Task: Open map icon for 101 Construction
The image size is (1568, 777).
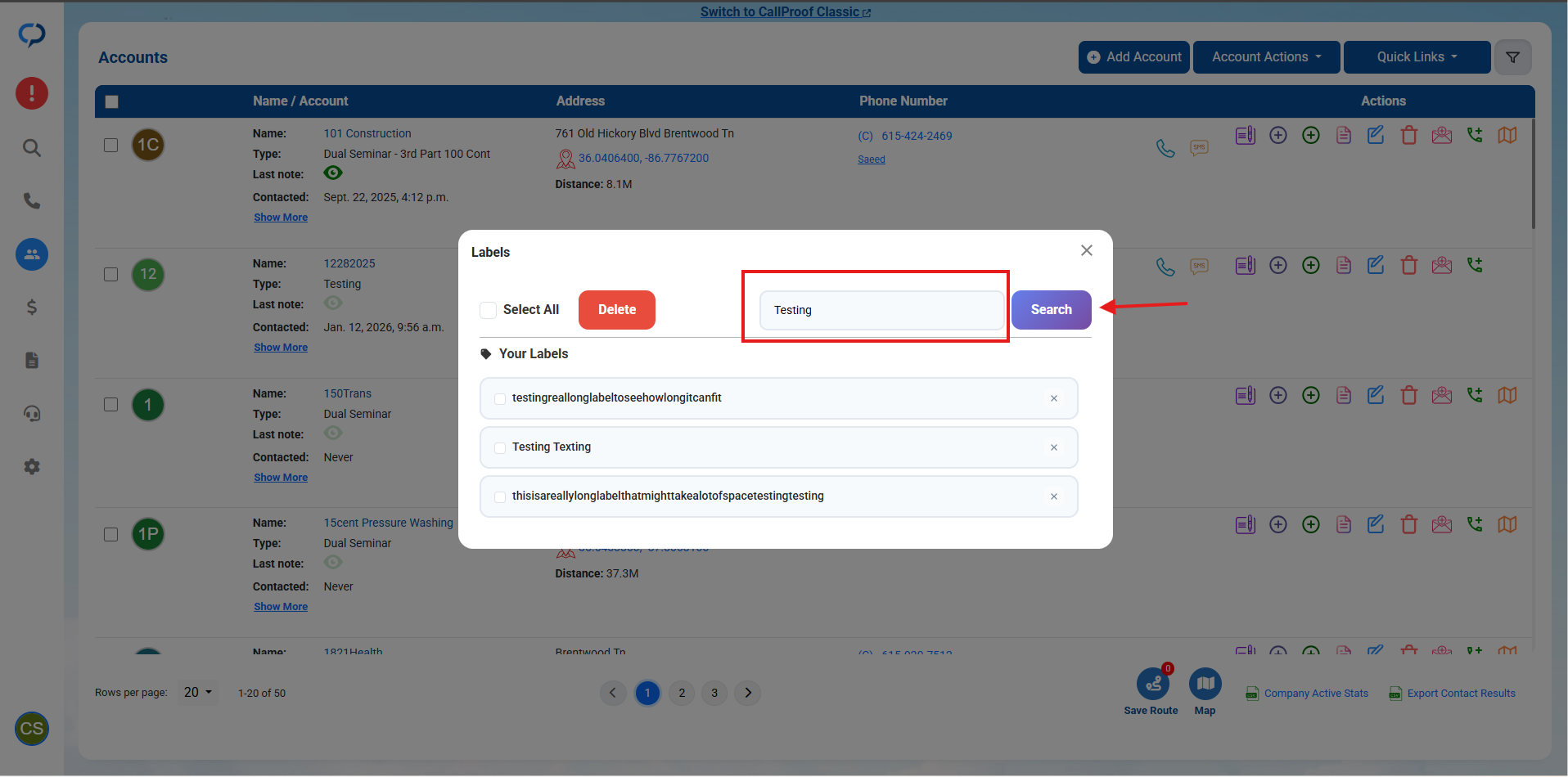Action: [1507, 135]
